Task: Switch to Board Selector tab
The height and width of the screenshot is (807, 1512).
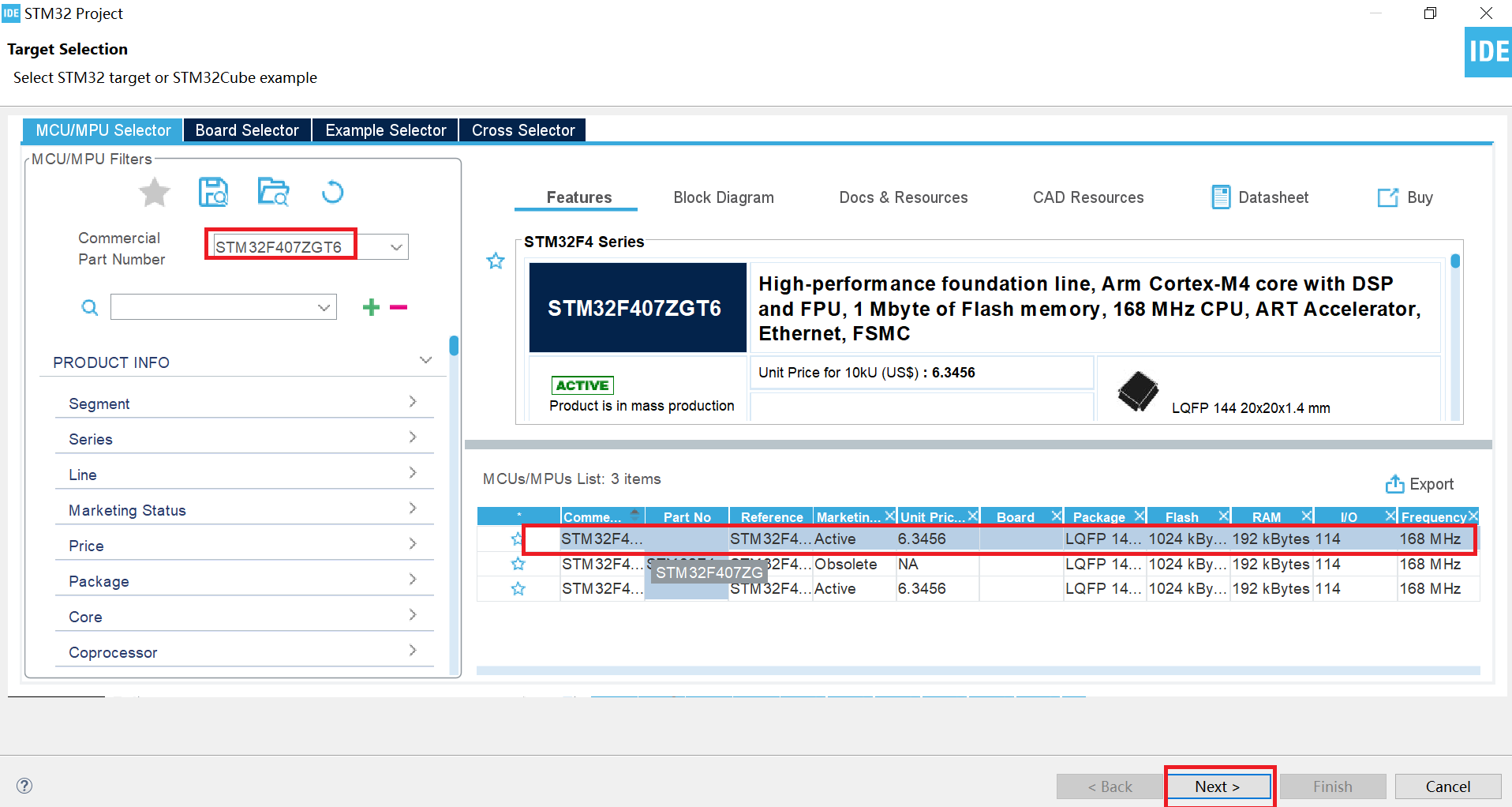Action: (x=247, y=130)
